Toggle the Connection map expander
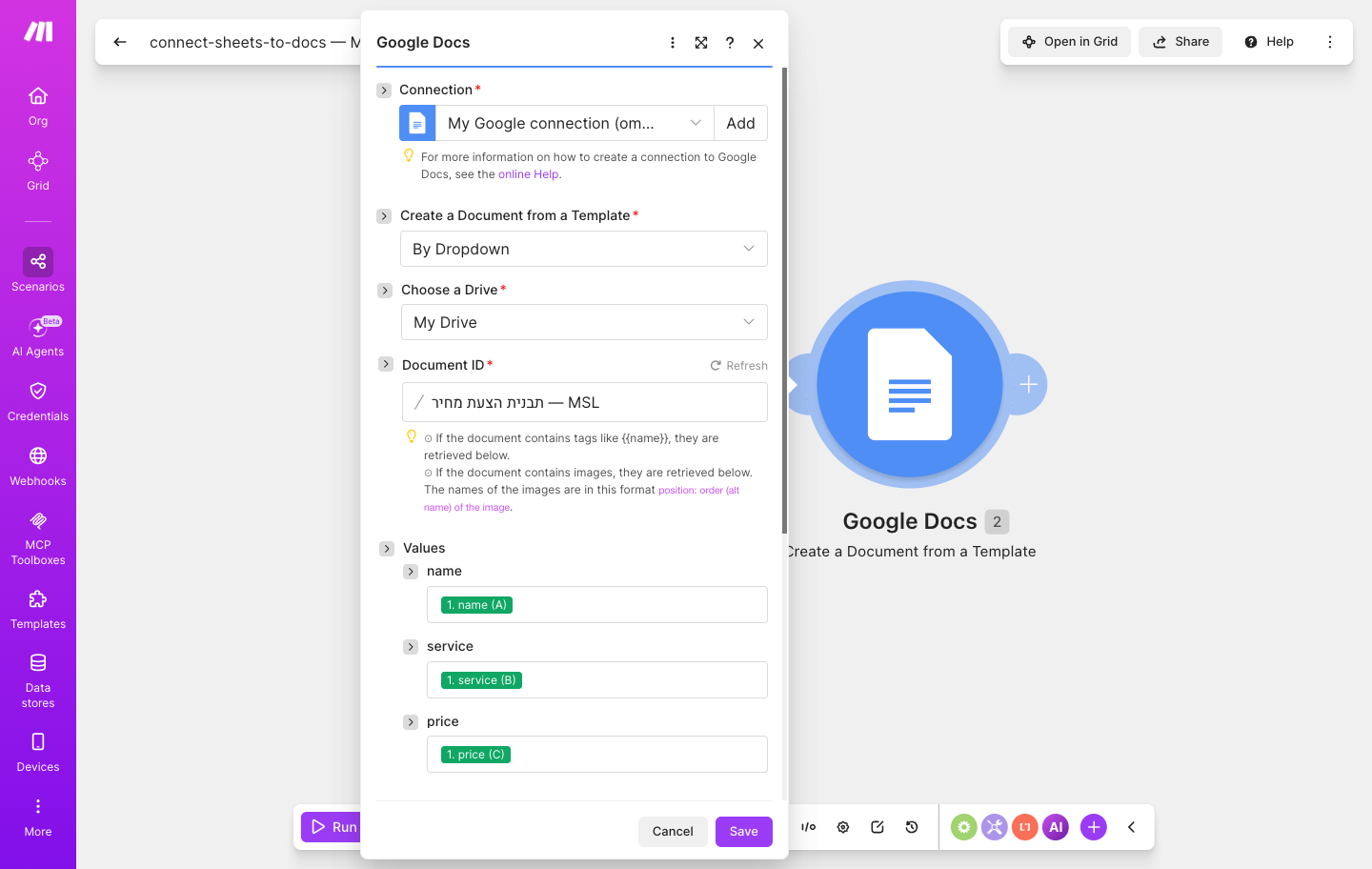The image size is (1372, 869). coord(384,91)
